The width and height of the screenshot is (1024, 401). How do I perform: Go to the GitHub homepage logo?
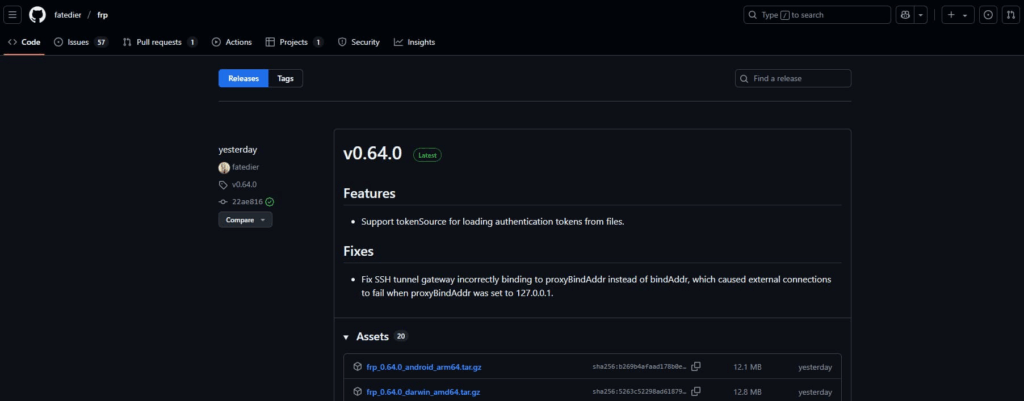(37, 14)
